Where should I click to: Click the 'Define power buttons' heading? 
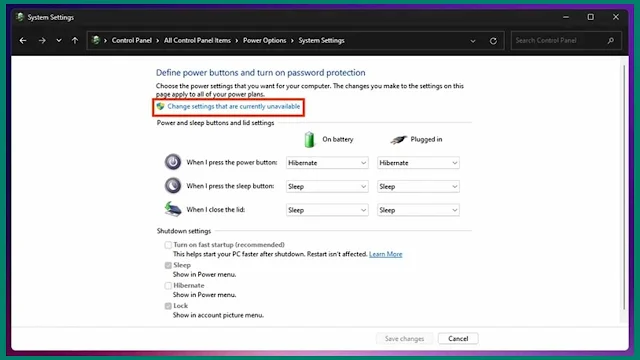(260, 73)
